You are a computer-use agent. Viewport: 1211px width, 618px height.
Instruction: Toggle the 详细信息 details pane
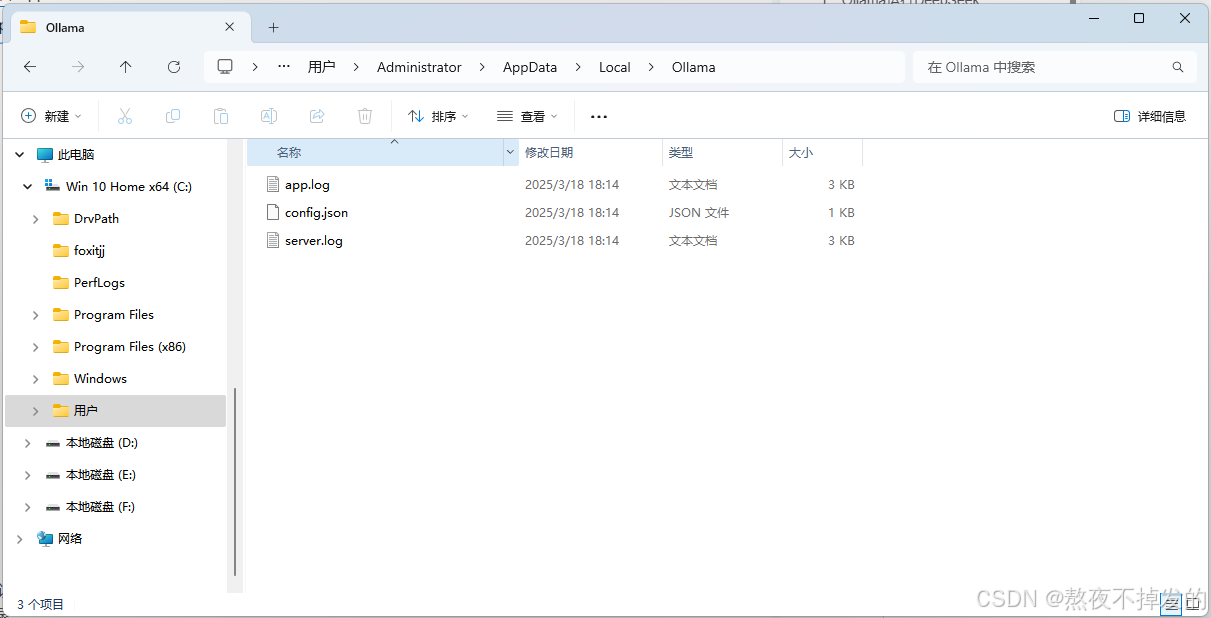1150,116
